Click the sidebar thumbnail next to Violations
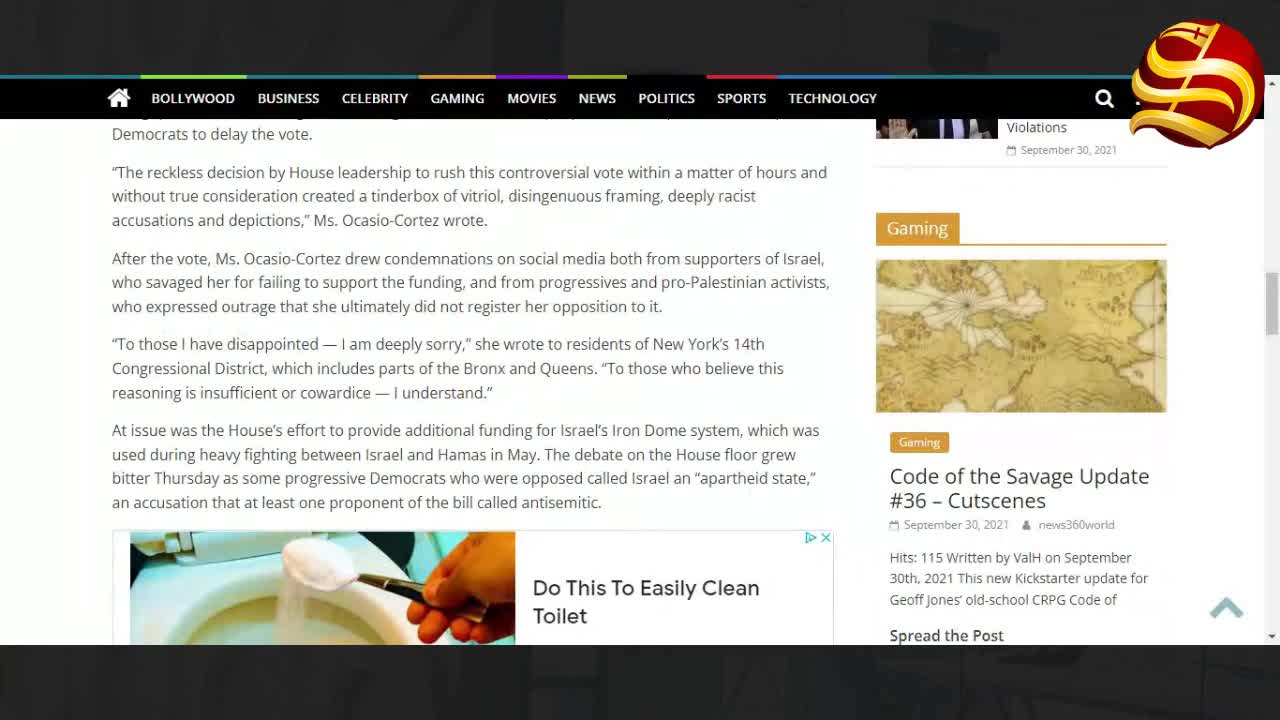The width and height of the screenshot is (1280, 720). click(936, 128)
